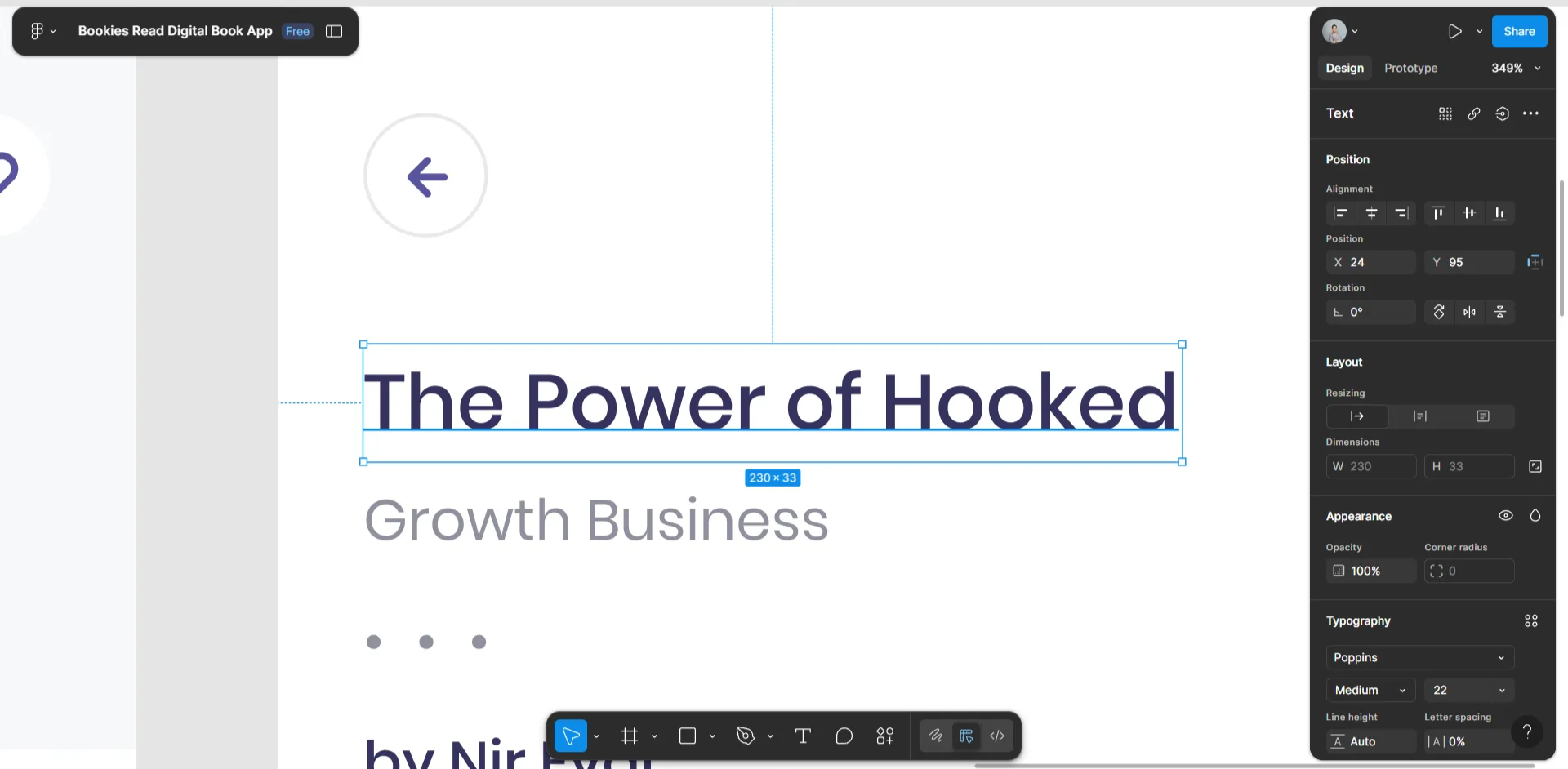Switch to the Design tab

(x=1344, y=68)
